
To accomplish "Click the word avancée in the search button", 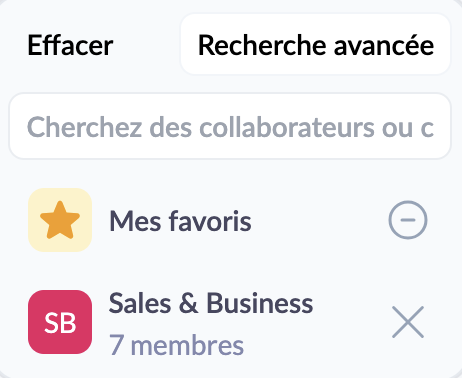I will point(384,45).
